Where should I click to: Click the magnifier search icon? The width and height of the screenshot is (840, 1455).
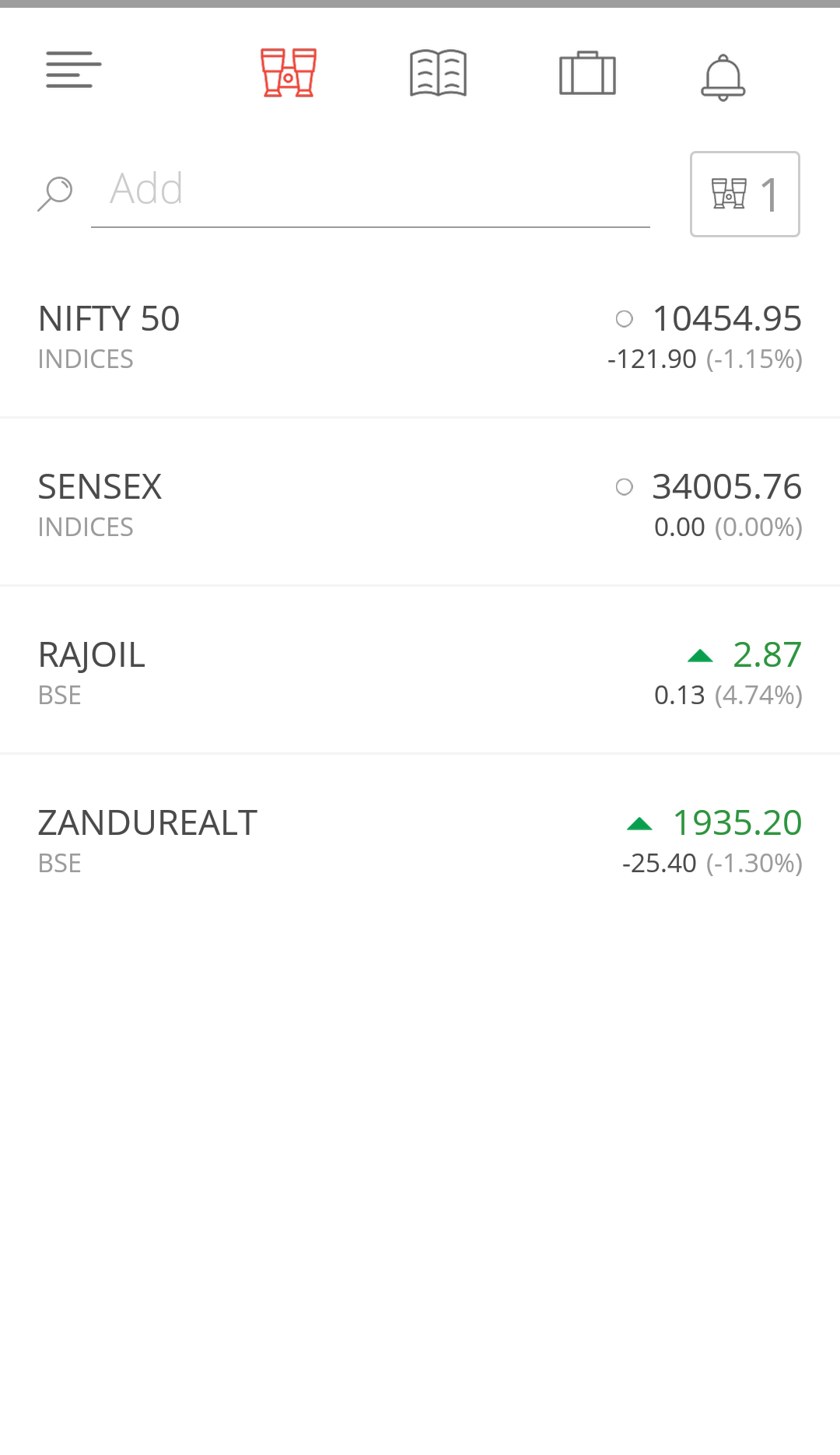[x=55, y=193]
